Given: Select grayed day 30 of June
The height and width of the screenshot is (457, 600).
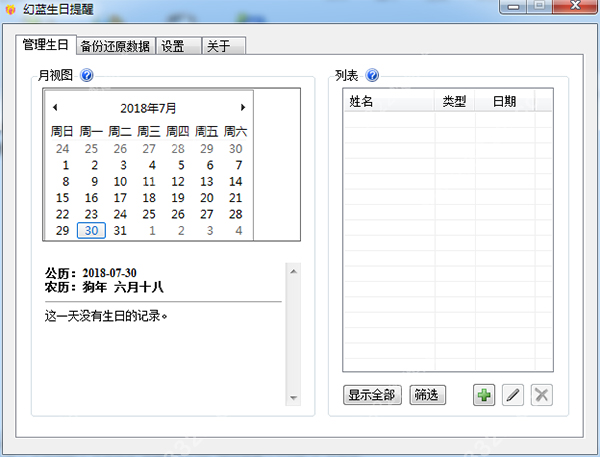Looking at the screenshot, I should click(235, 149).
